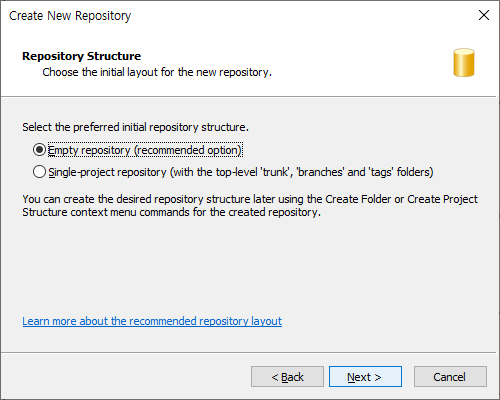Open the recommended repository layout help link
Image resolution: width=500 pixels, height=400 pixels.
152,321
